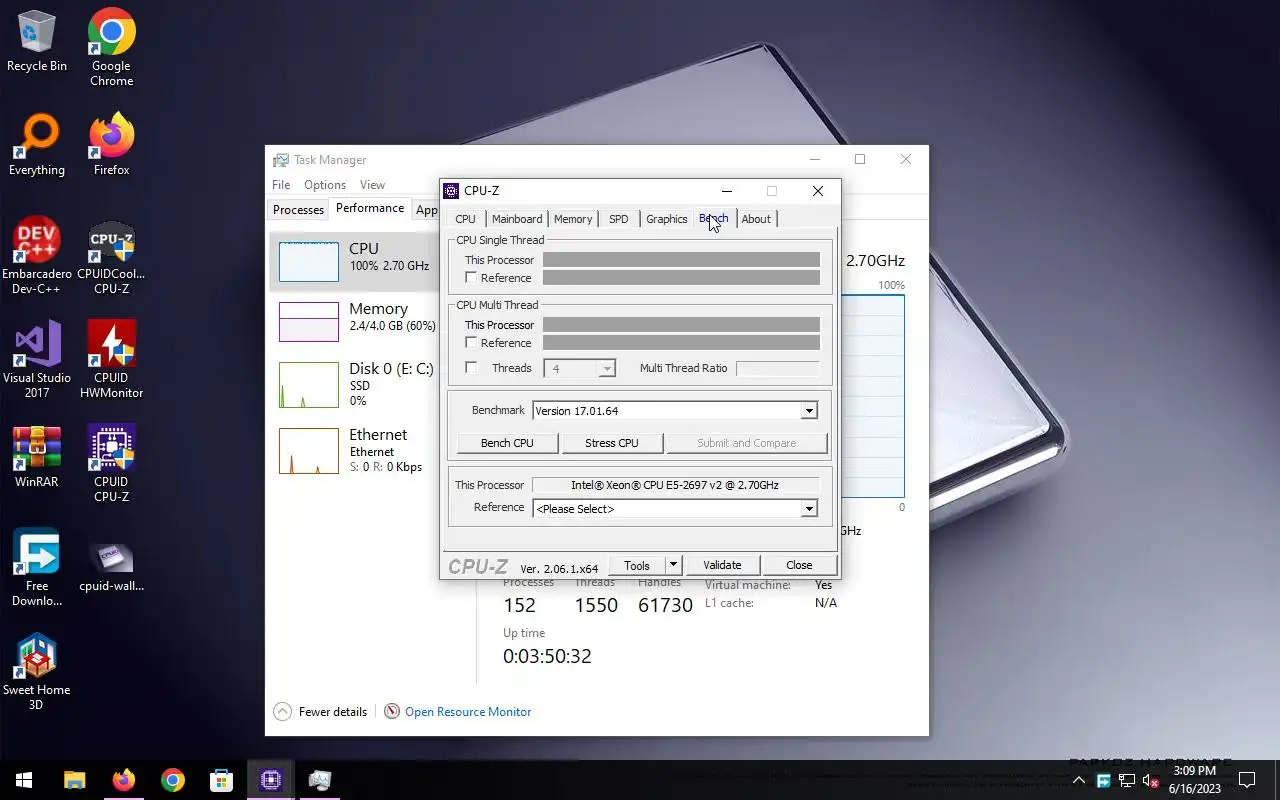This screenshot has height=800, width=1280.
Task: Select Visual Studio 2017 desktop icon
Action: [37, 360]
